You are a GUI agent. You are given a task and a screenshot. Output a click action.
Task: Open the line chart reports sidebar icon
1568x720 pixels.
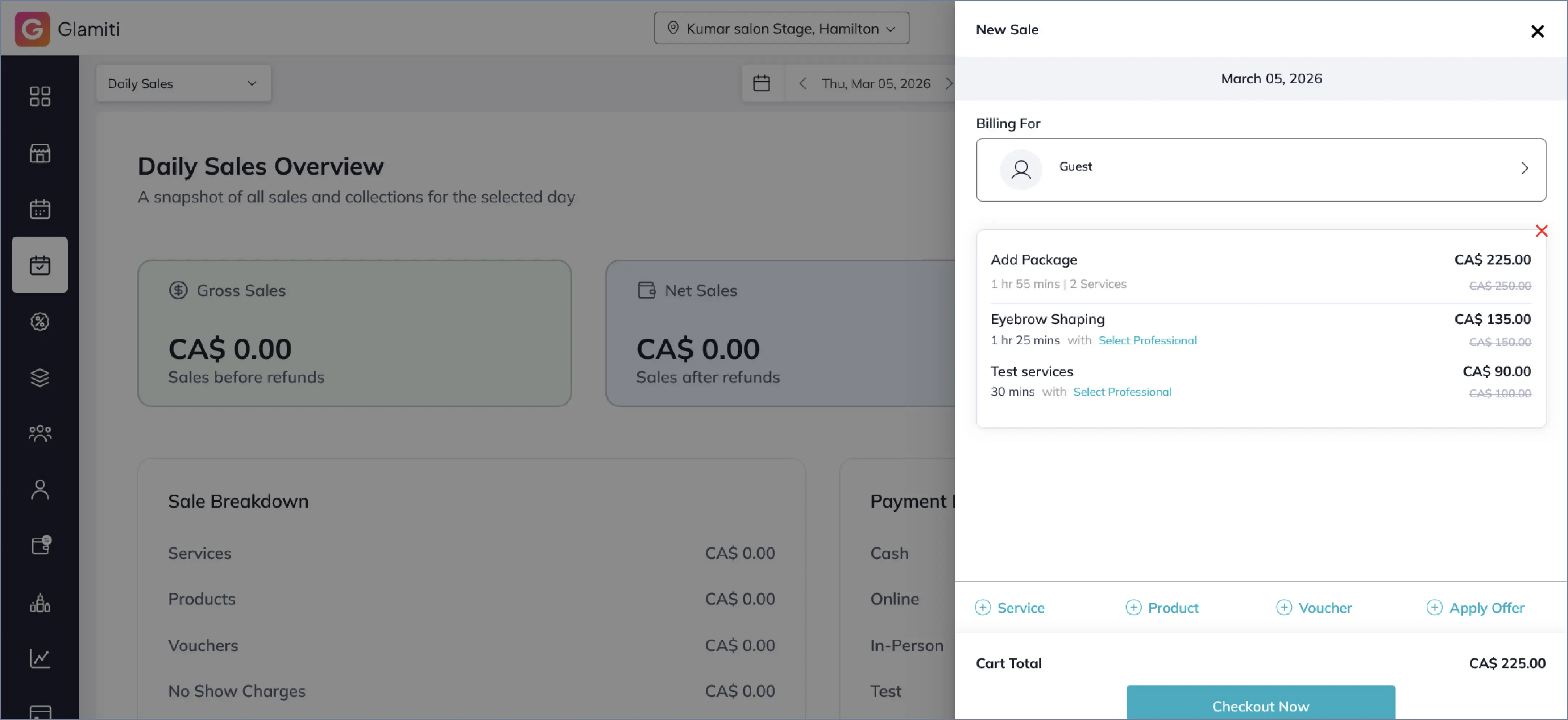(40, 658)
